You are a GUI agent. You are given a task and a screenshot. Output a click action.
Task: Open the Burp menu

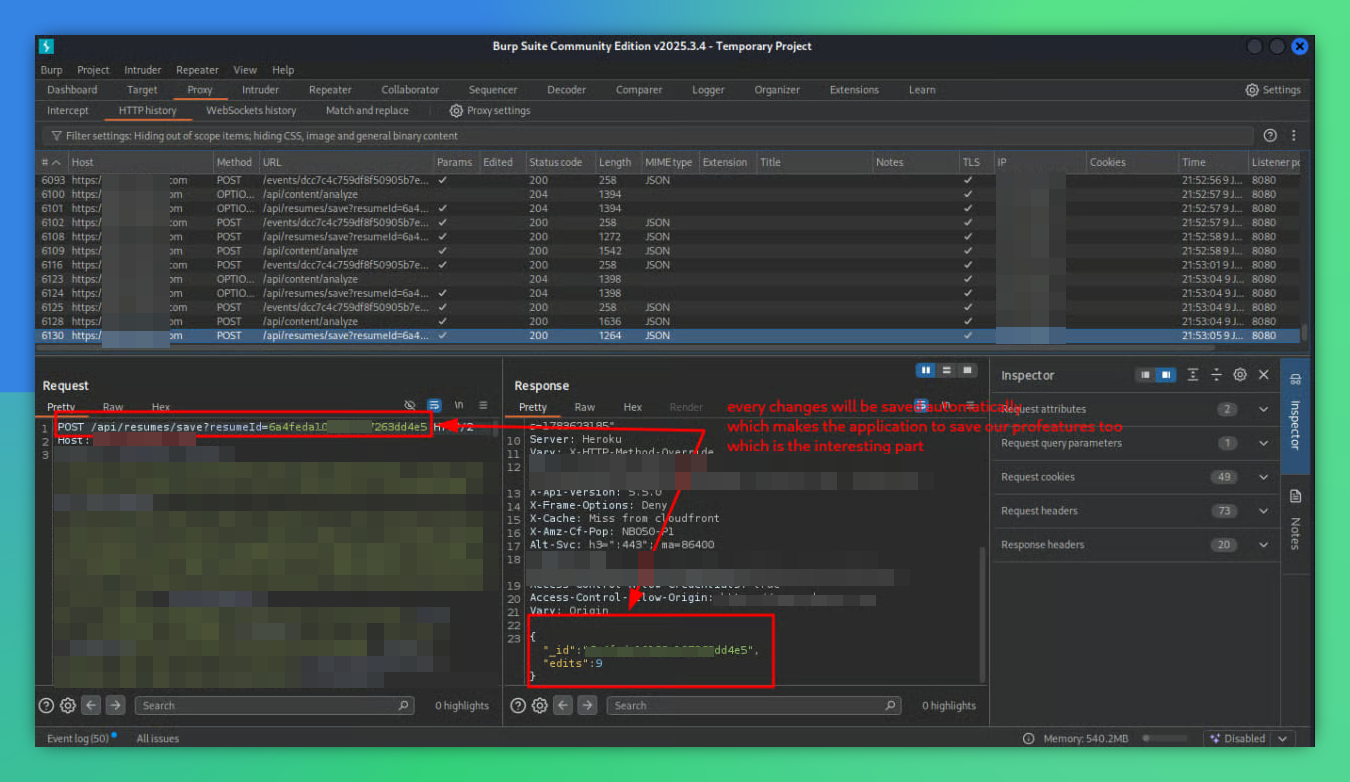click(51, 70)
